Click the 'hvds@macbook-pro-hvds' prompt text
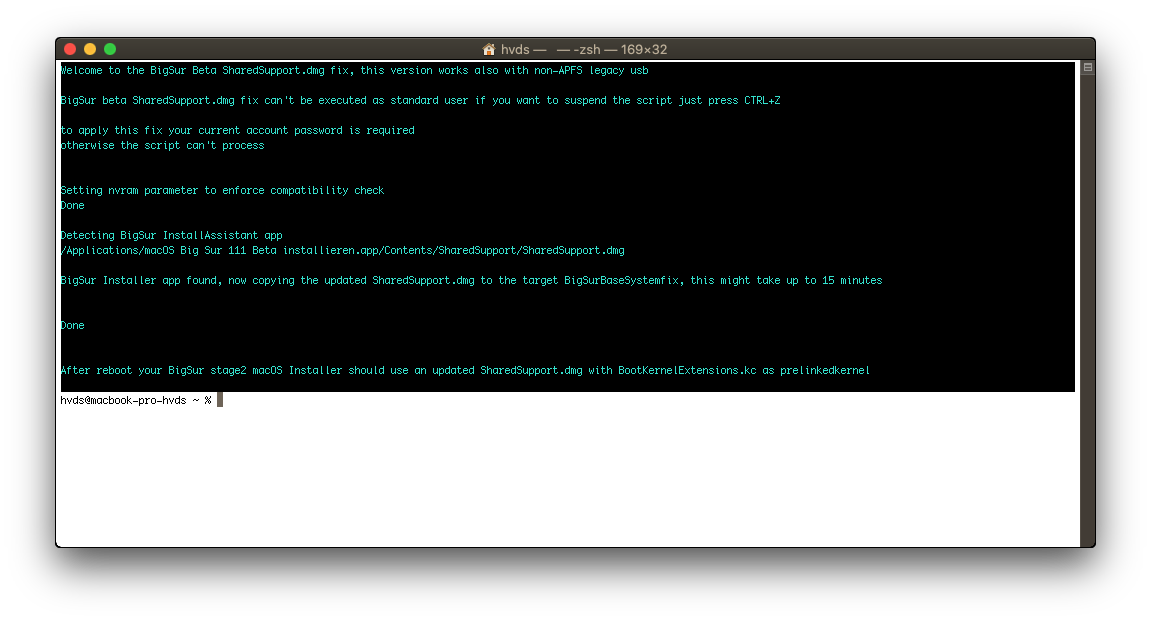The height and width of the screenshot is (621, 1151). (x=123, y=400)
